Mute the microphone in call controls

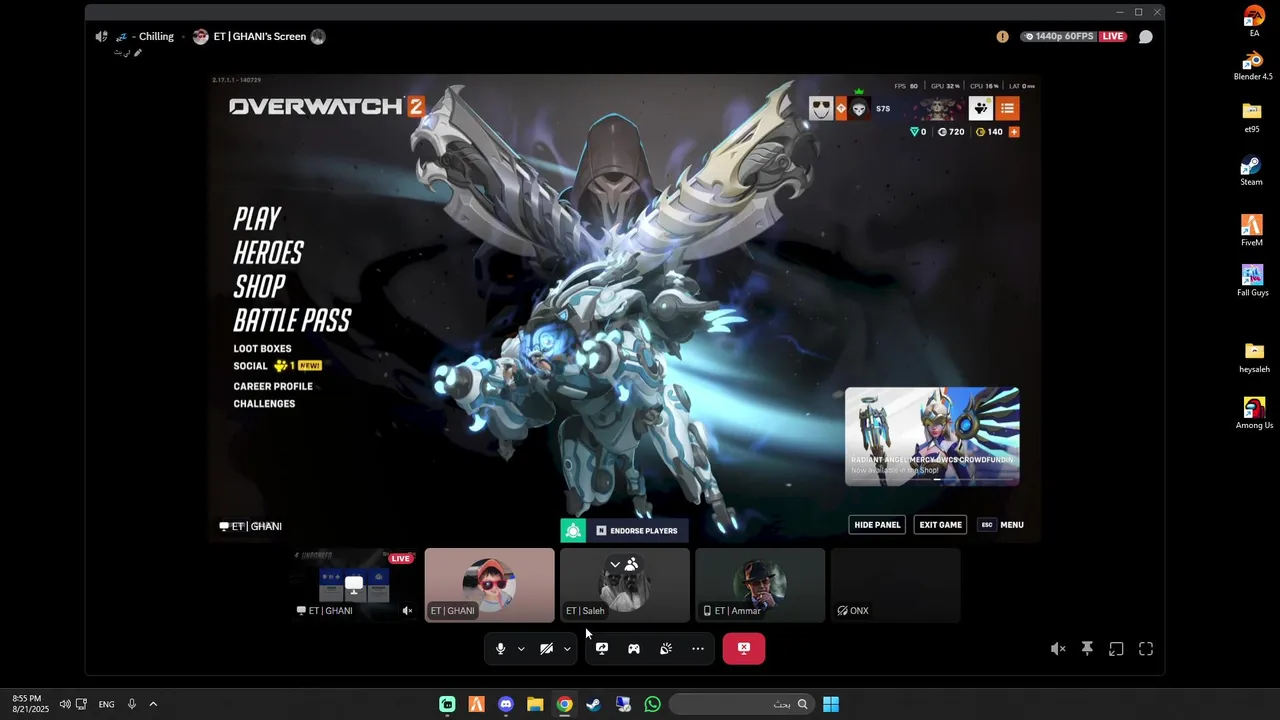[x=501, y=649]
